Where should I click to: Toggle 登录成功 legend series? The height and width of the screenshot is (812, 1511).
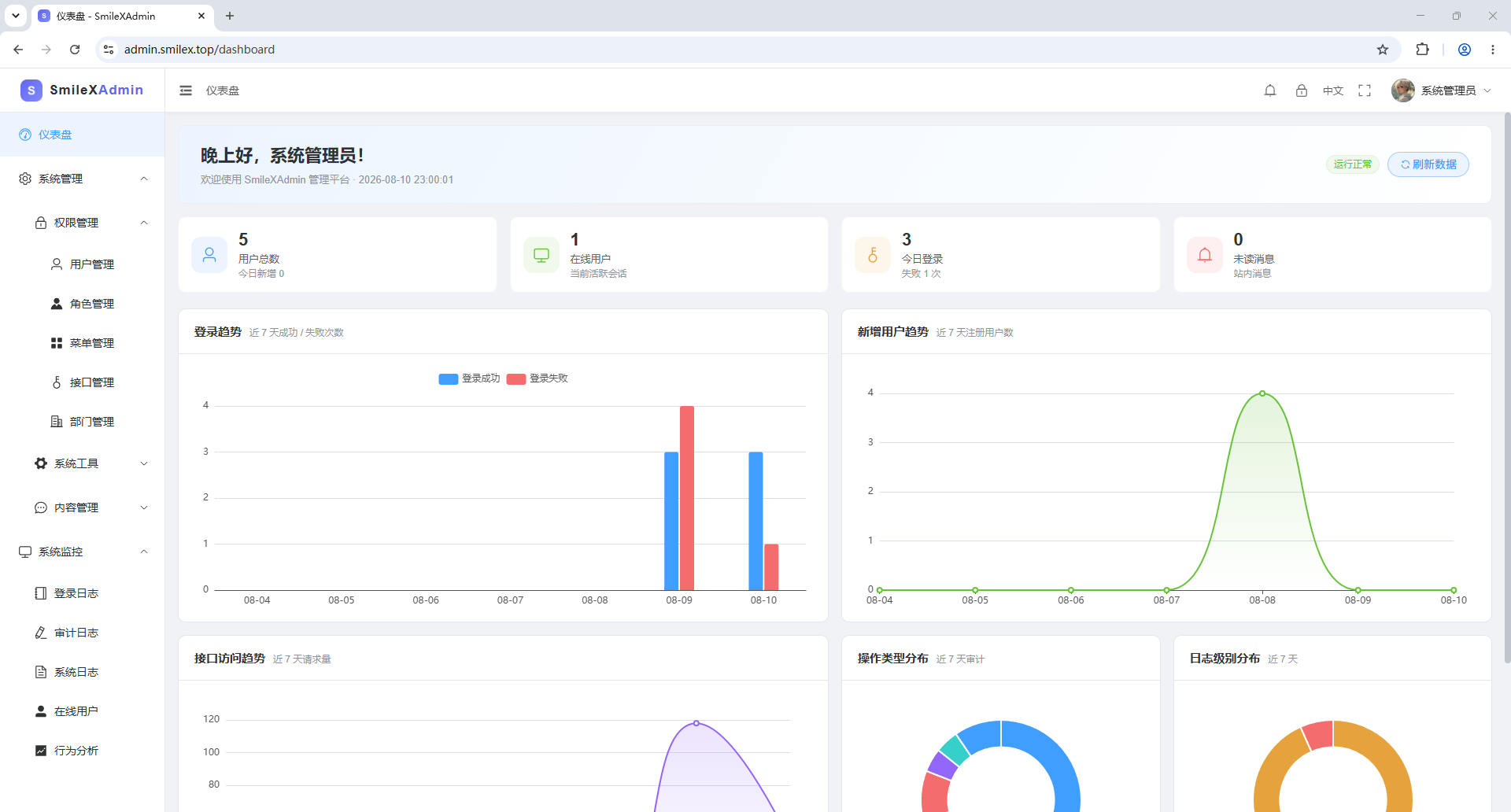(470, 378)
